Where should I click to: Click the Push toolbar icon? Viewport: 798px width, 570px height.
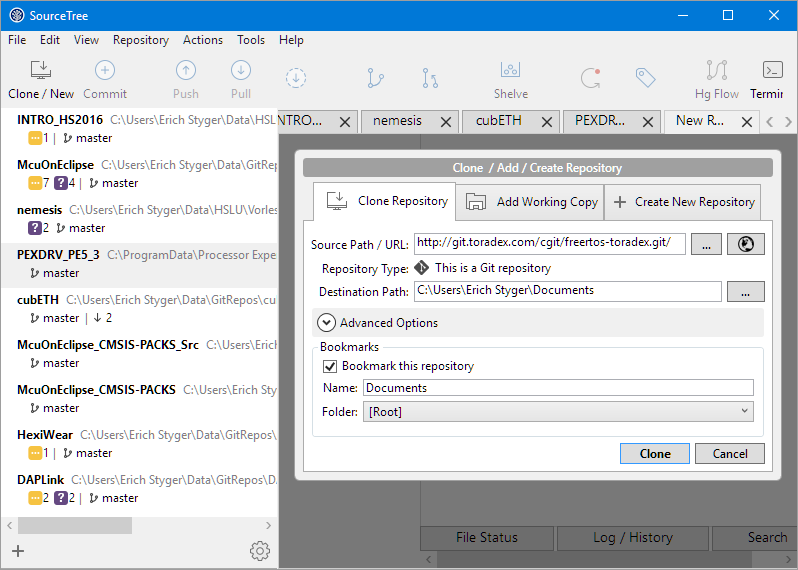[186, 79]
